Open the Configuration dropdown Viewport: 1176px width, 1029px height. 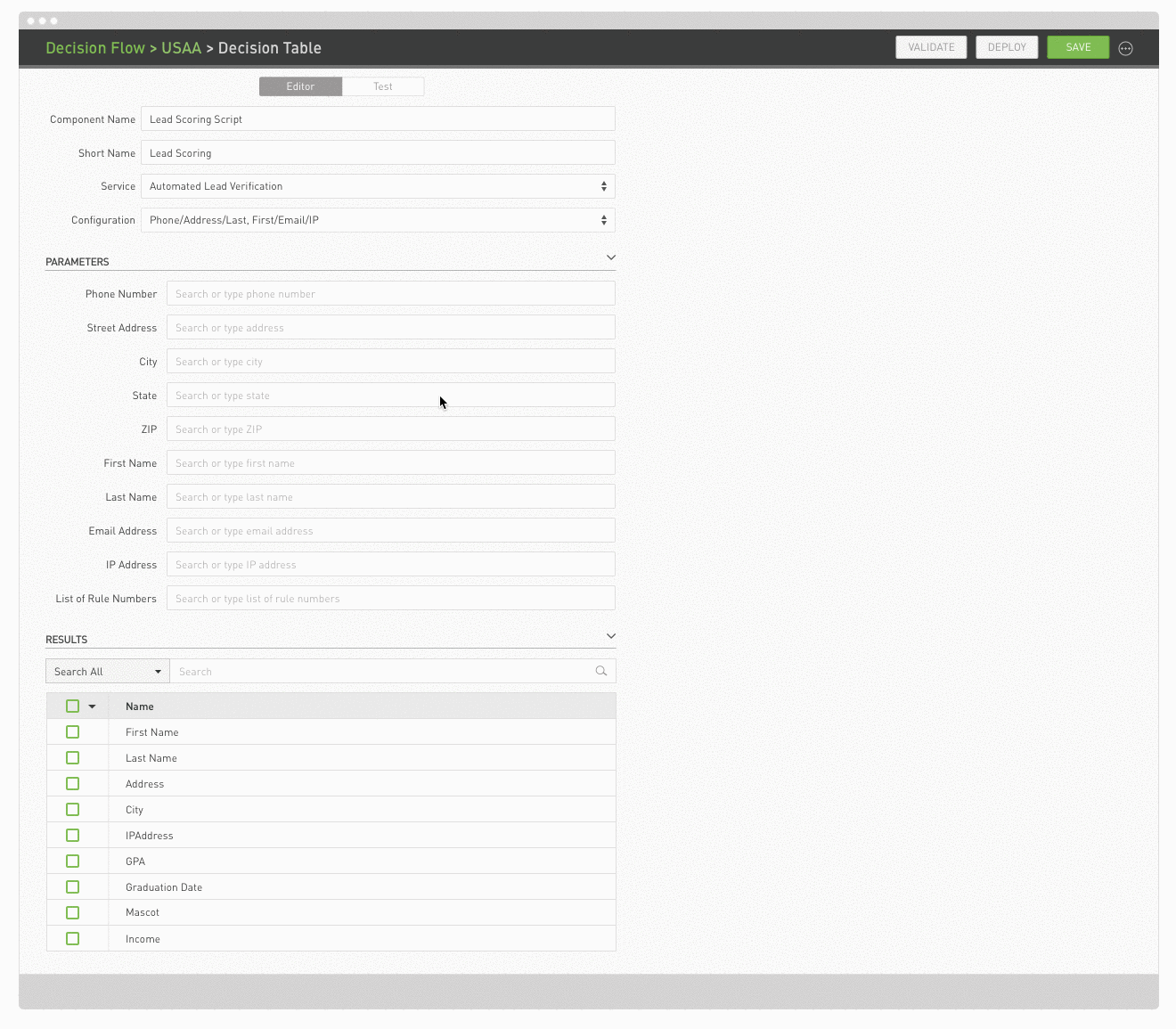pyautogui.click(x=378, y=220)
